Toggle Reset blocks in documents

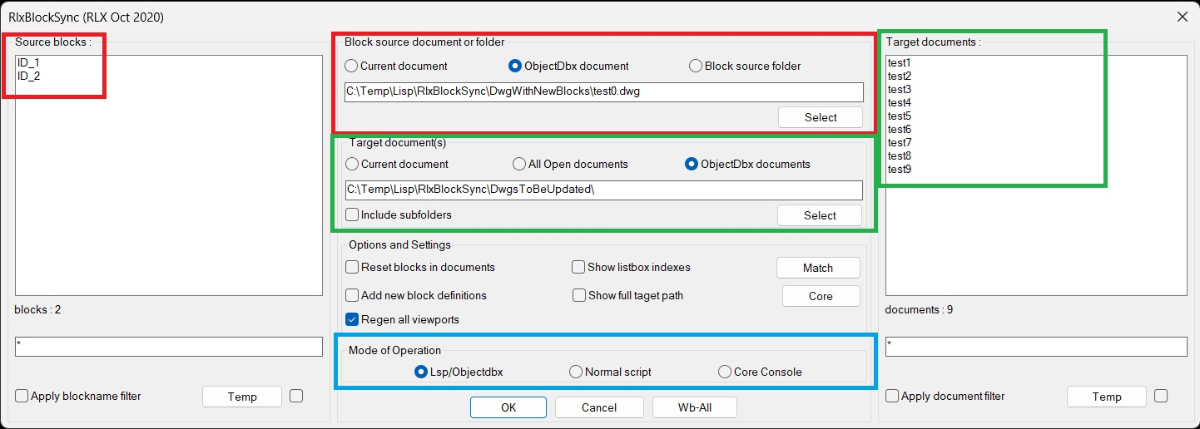tap(352, 267)
